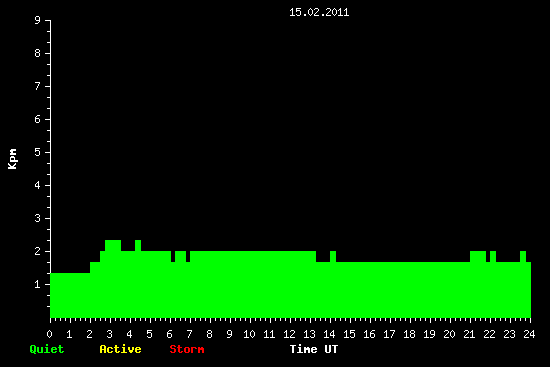Screen dimensions: 550x367
Task: Select the 18 hour tick label
Action: (x=409, y=334)
